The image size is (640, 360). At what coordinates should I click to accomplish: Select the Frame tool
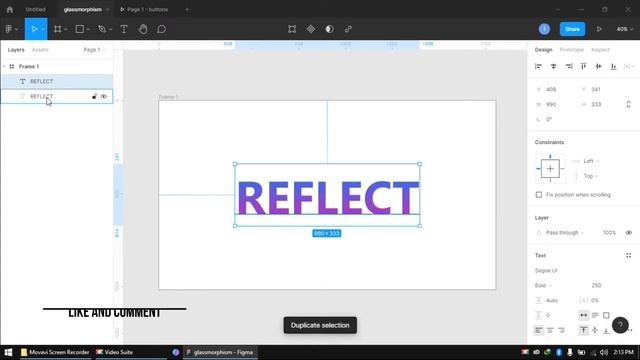pyautogui.click(x=58, y=29)
